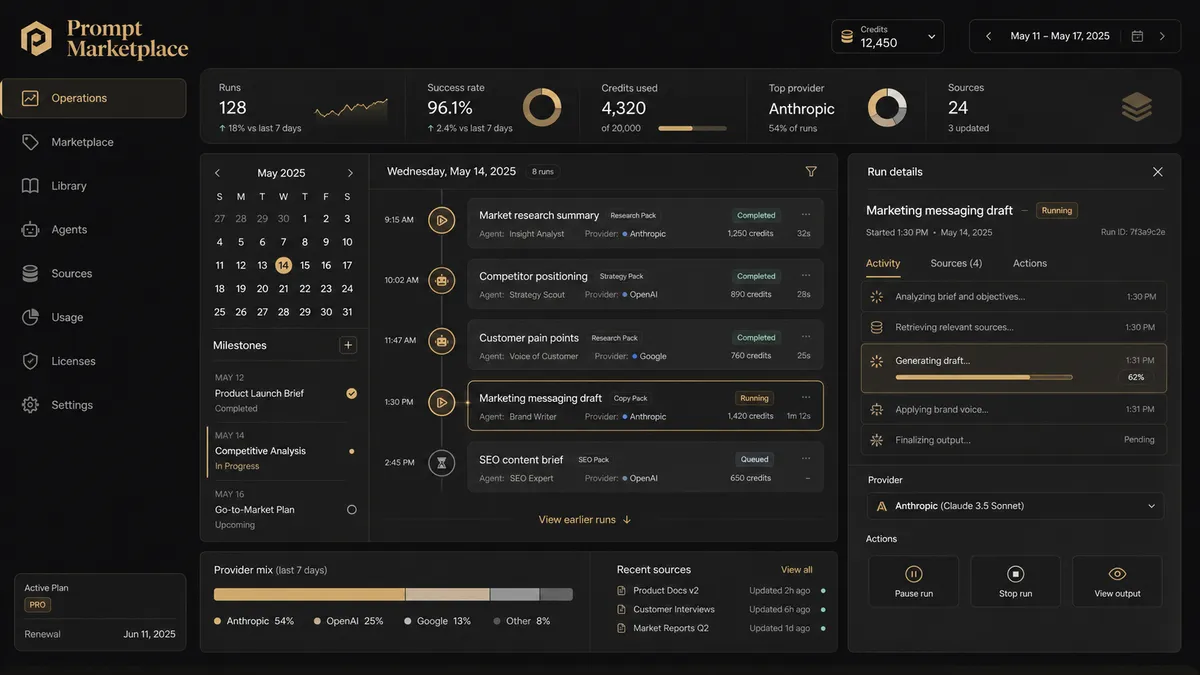This screenshot has height=675, width=1200.
Task: Toggle Go-to-Market Plan milestone circle
Action: click(351, 509)
